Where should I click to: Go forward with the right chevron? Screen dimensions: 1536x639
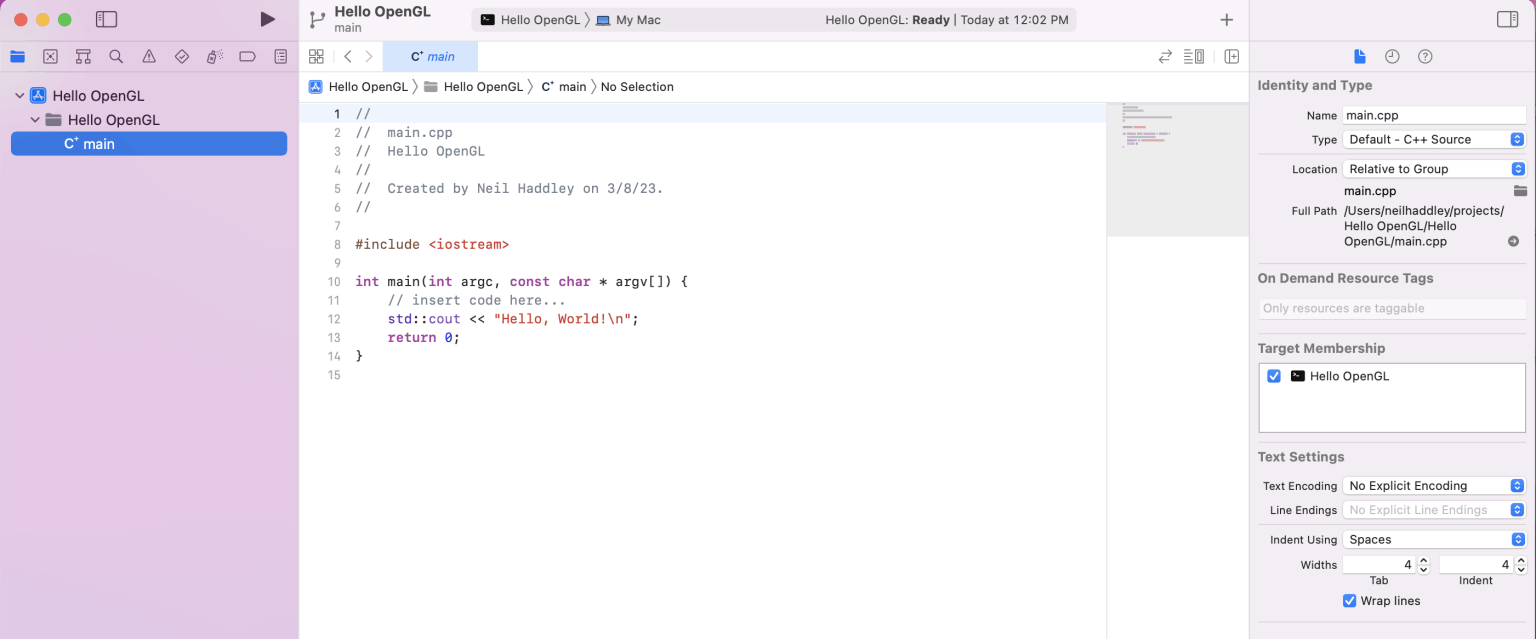coord(369,57)
